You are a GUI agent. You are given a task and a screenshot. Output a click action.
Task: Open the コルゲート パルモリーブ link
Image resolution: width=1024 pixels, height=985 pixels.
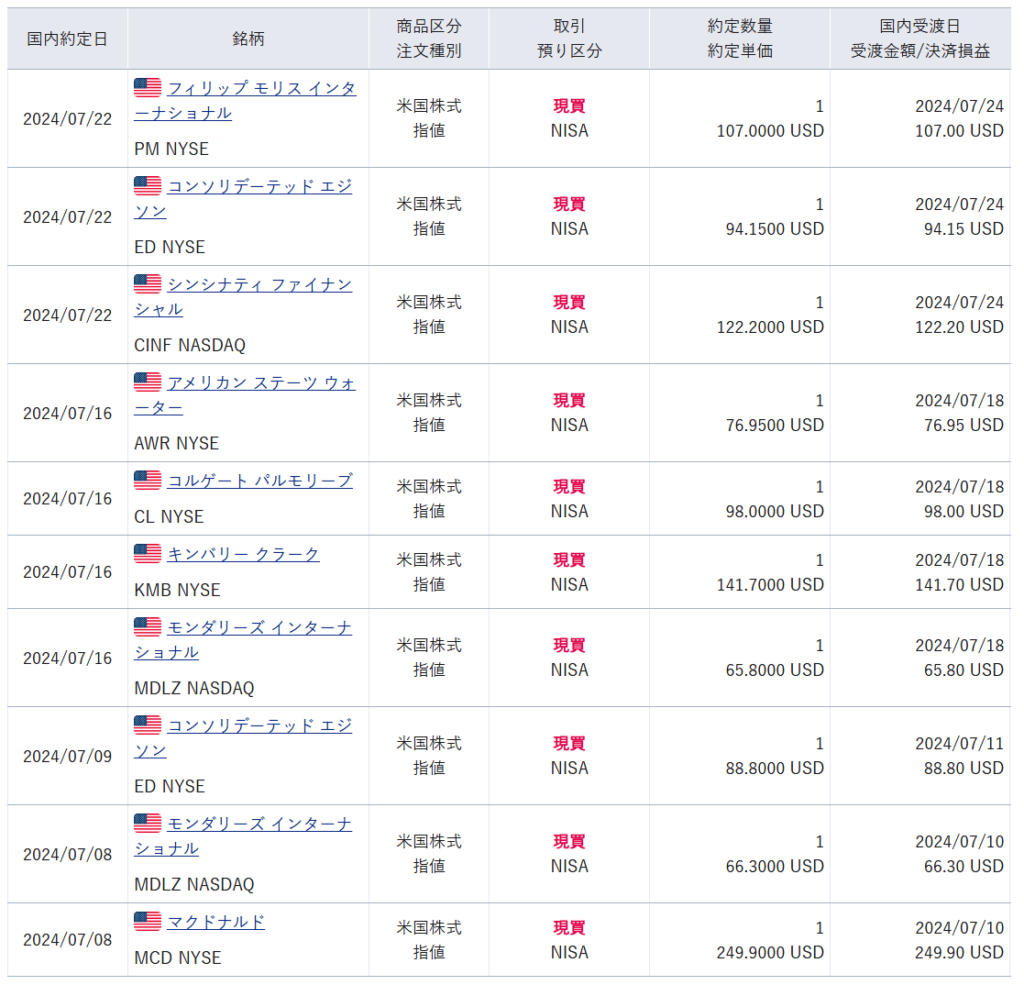coord(259,481)
